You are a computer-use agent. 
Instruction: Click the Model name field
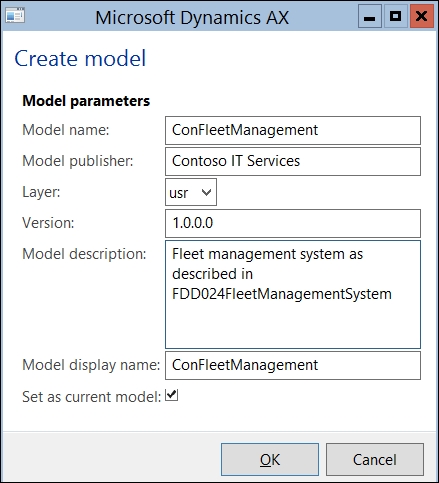pyautogui.click(x=293, y=130)
